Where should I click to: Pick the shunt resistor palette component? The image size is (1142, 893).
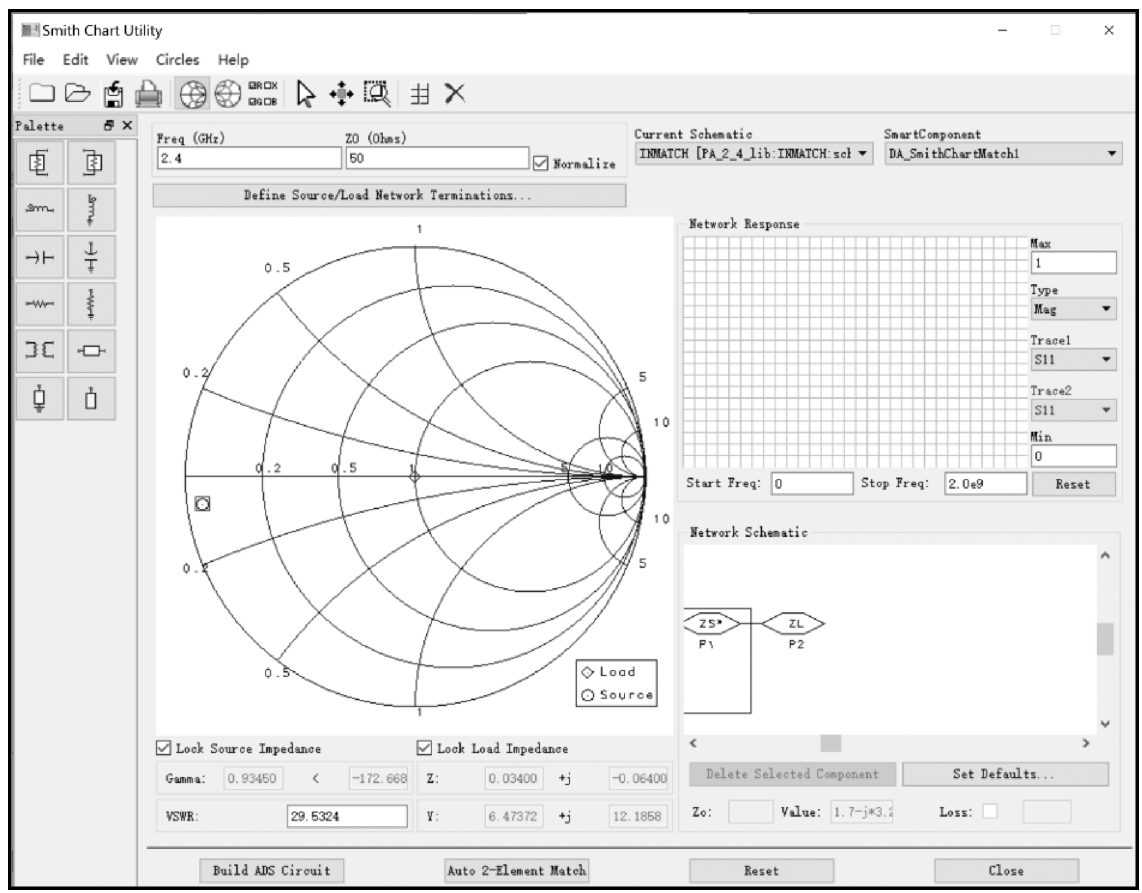pyautogui.click(x=91, y=304)
